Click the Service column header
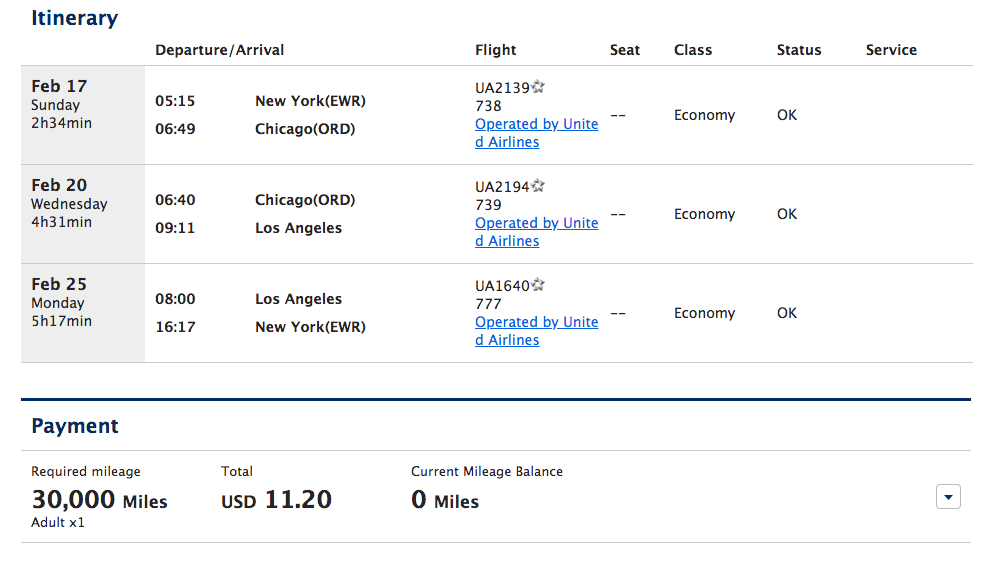The height and width of the screenshot is (563, 1006). pos(891,50)
